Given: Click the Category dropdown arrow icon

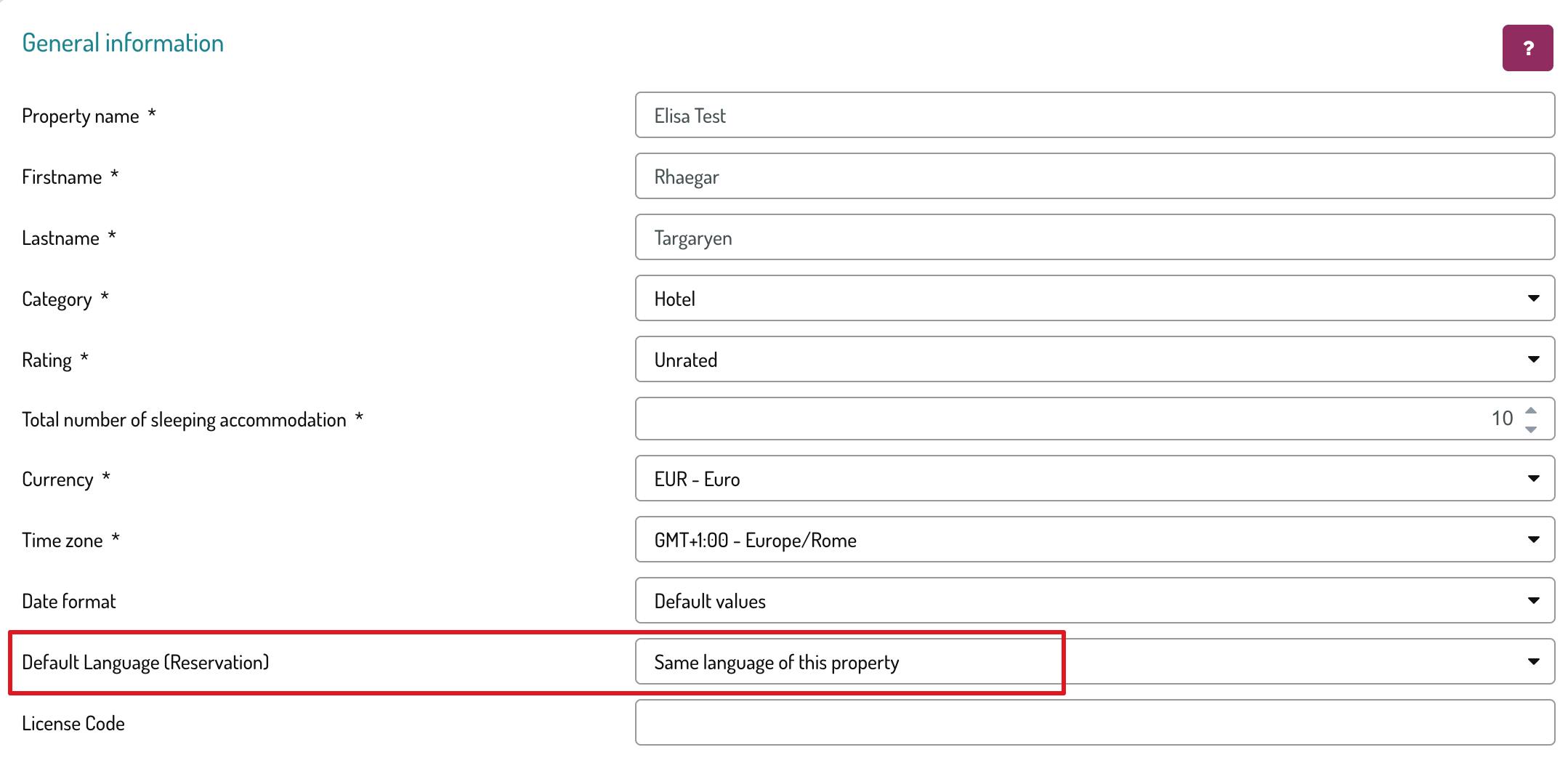Looking at the screenshot, I should pos(1533,299).
